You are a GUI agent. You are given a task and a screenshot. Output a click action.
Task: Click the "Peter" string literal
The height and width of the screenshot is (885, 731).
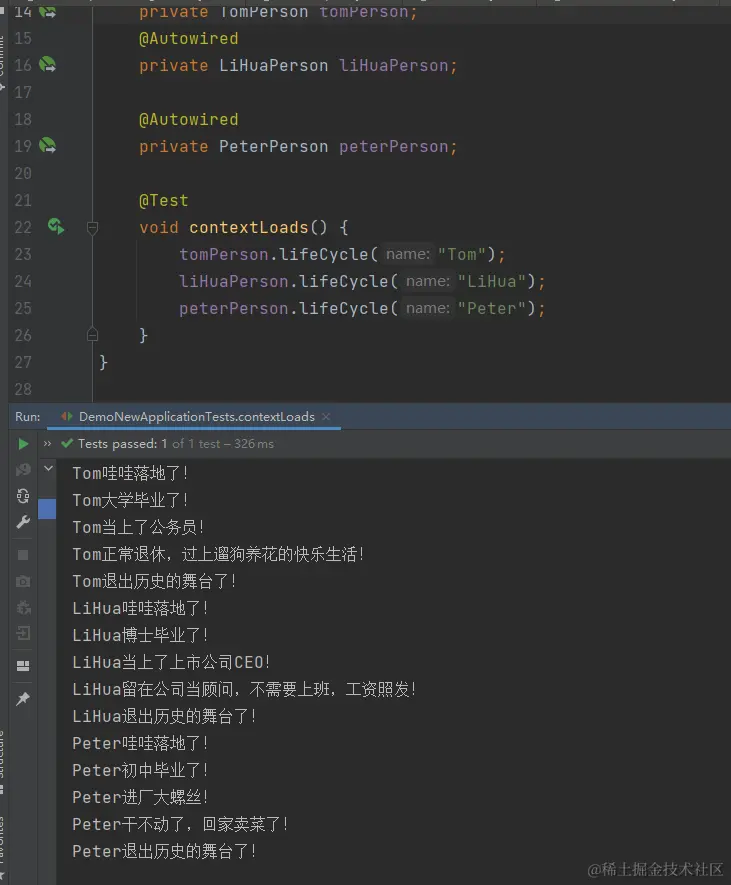(492, 309)
